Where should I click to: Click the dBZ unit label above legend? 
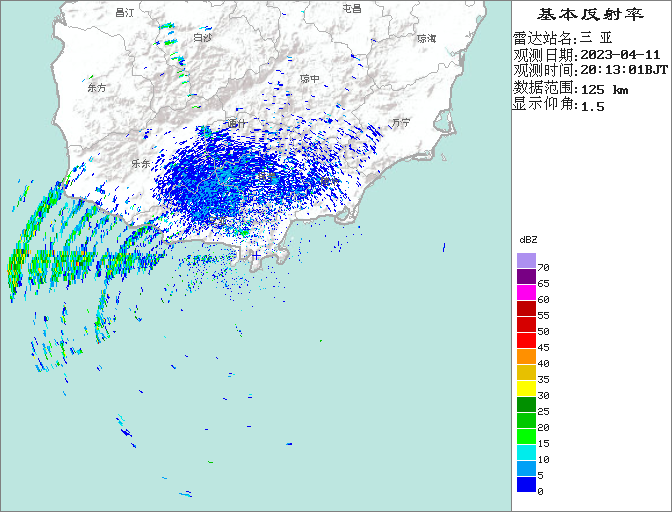tap(528, 240)
